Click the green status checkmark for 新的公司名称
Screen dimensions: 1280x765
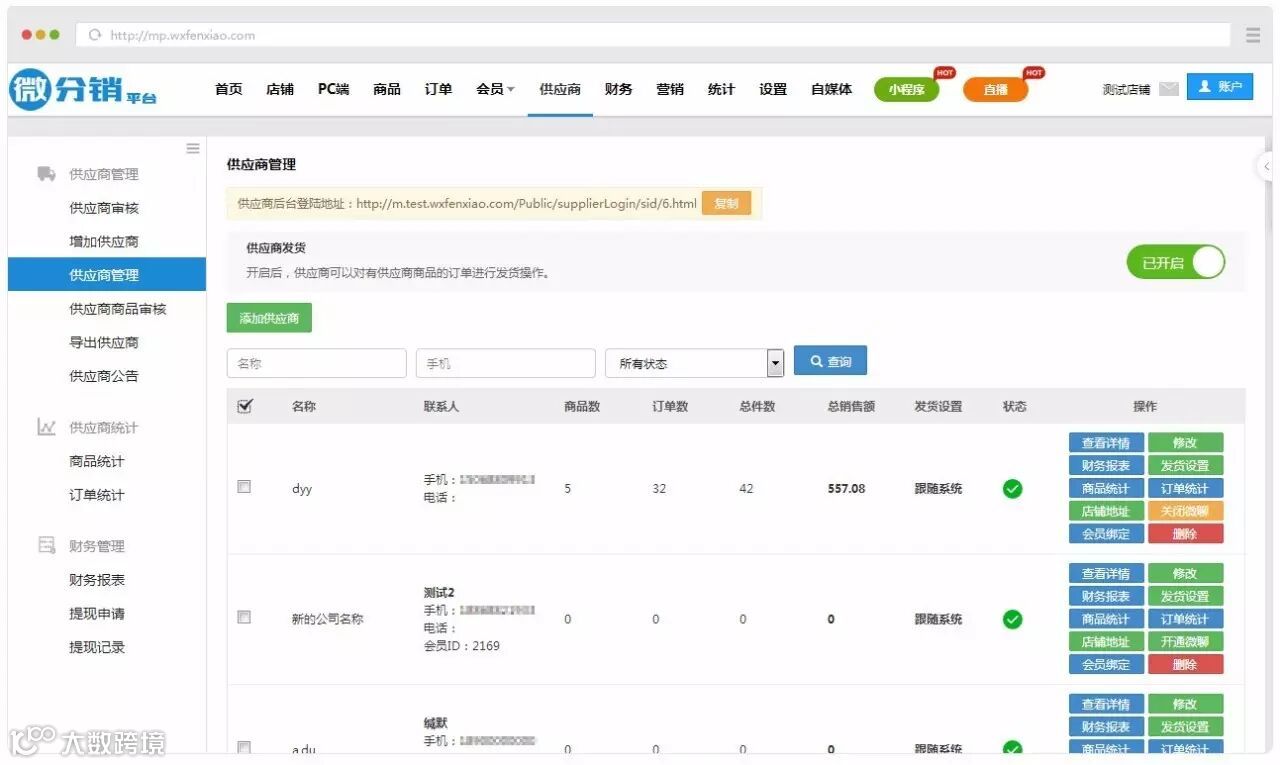[x=1013, y=619]
